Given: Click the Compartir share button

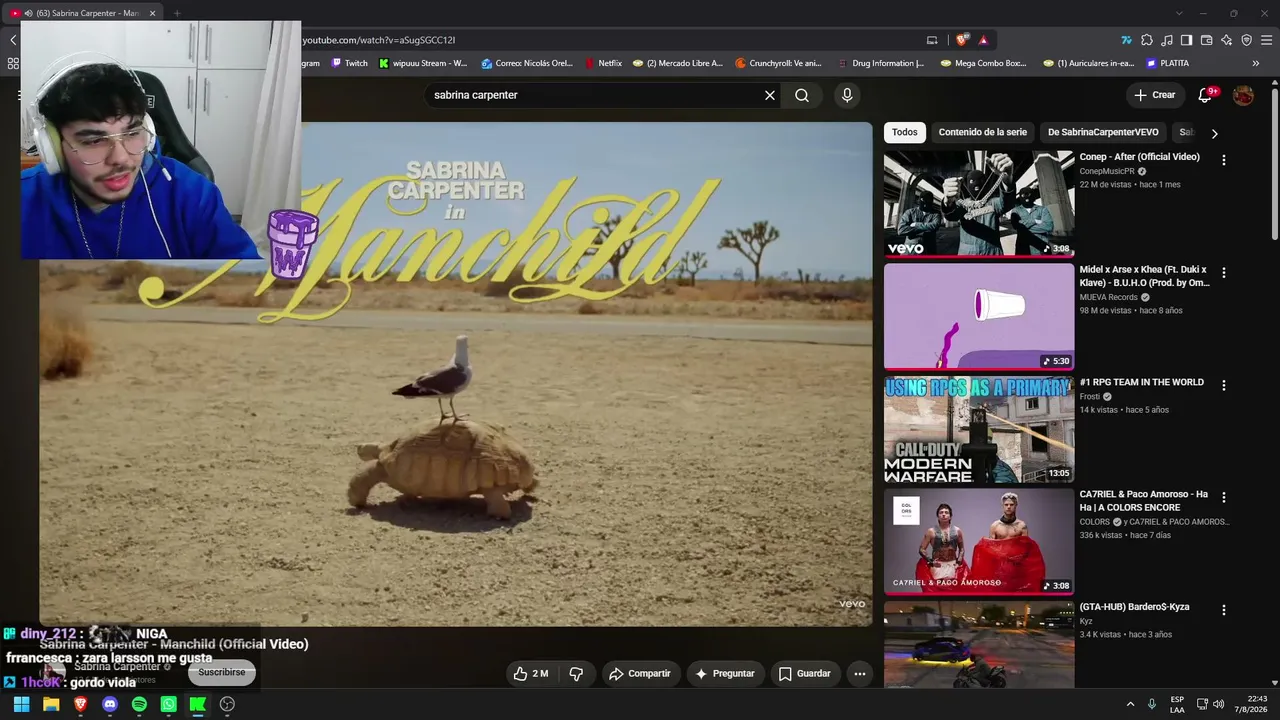Looking at the screenshot, I should [x=640, y=674].
